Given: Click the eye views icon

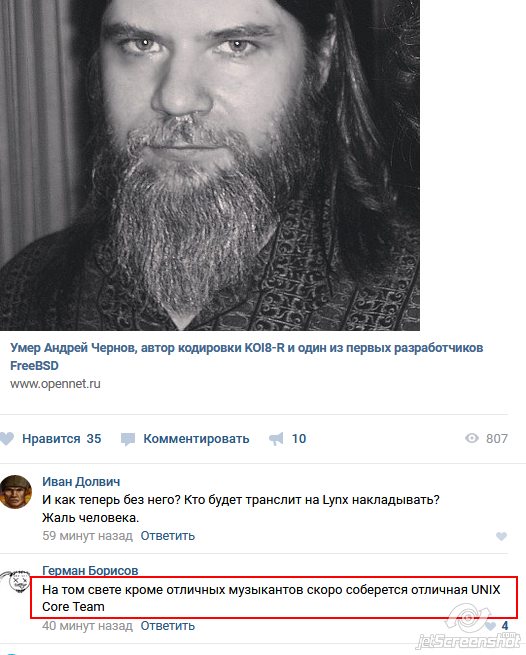Looking at the screenshot, I should [x=472, y=438].
